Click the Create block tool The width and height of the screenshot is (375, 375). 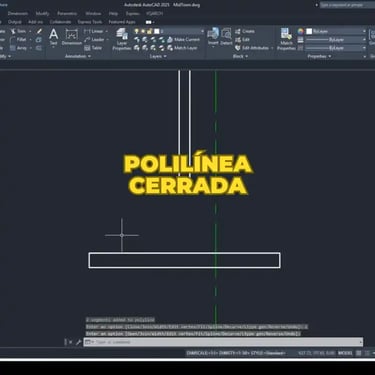point(245,31)
